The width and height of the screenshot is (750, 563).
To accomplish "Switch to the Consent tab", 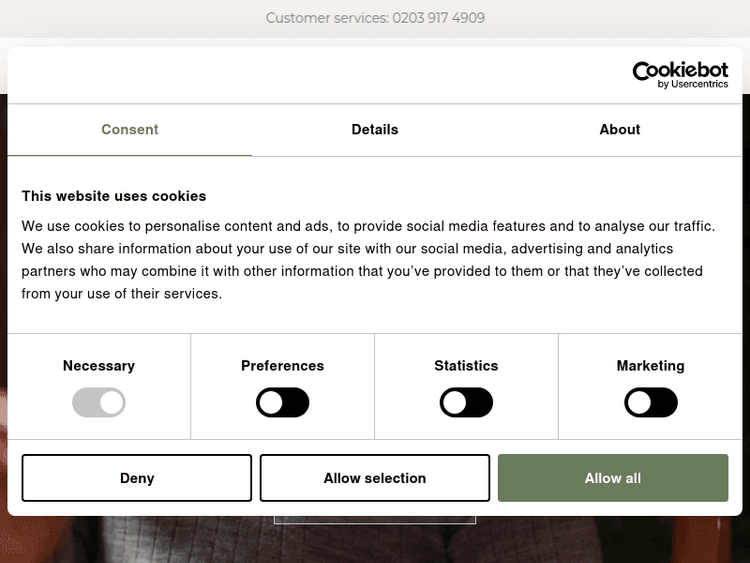I will click(130, 130).
